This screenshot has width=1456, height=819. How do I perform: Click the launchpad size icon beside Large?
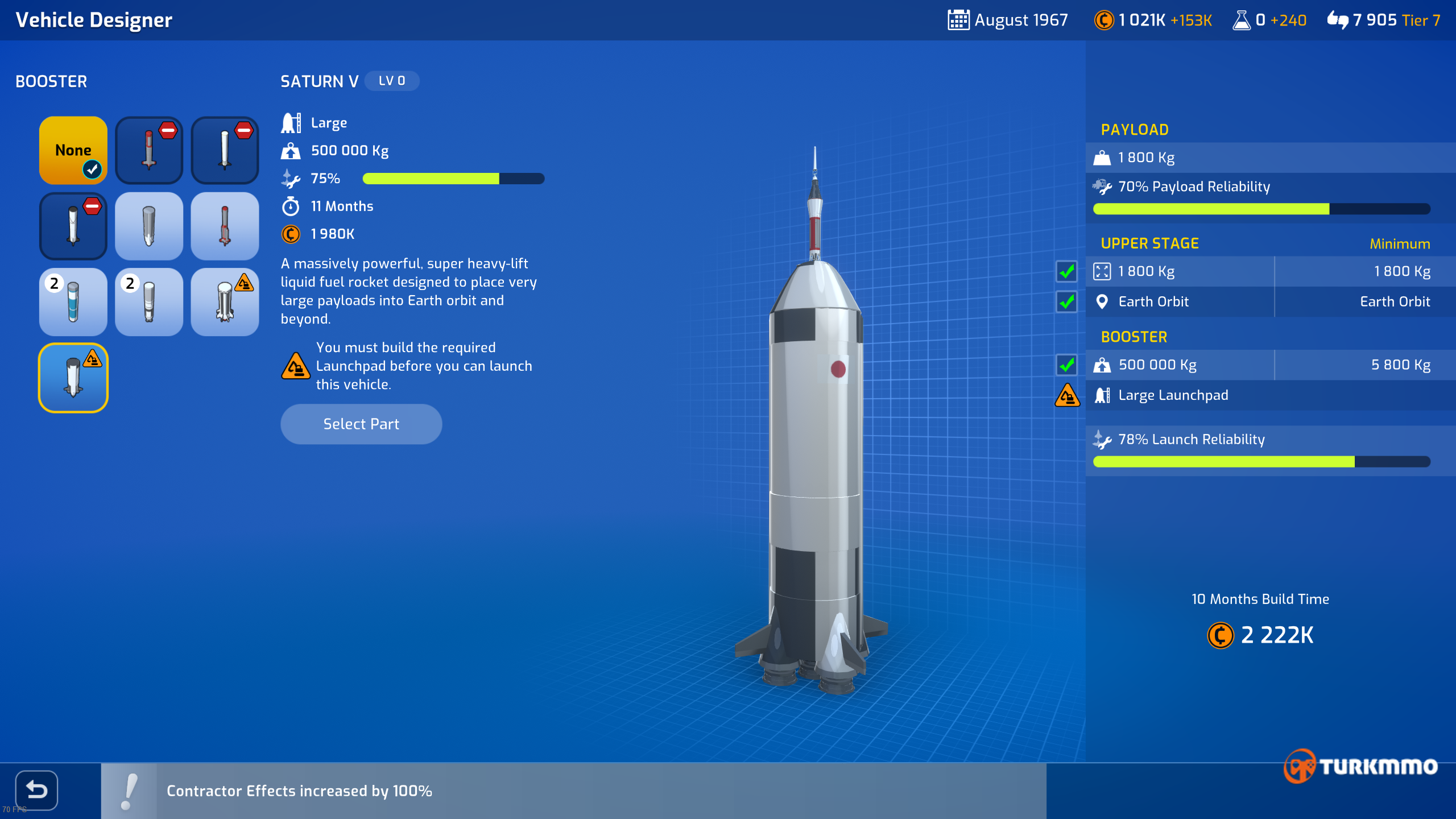pos(291,123)
